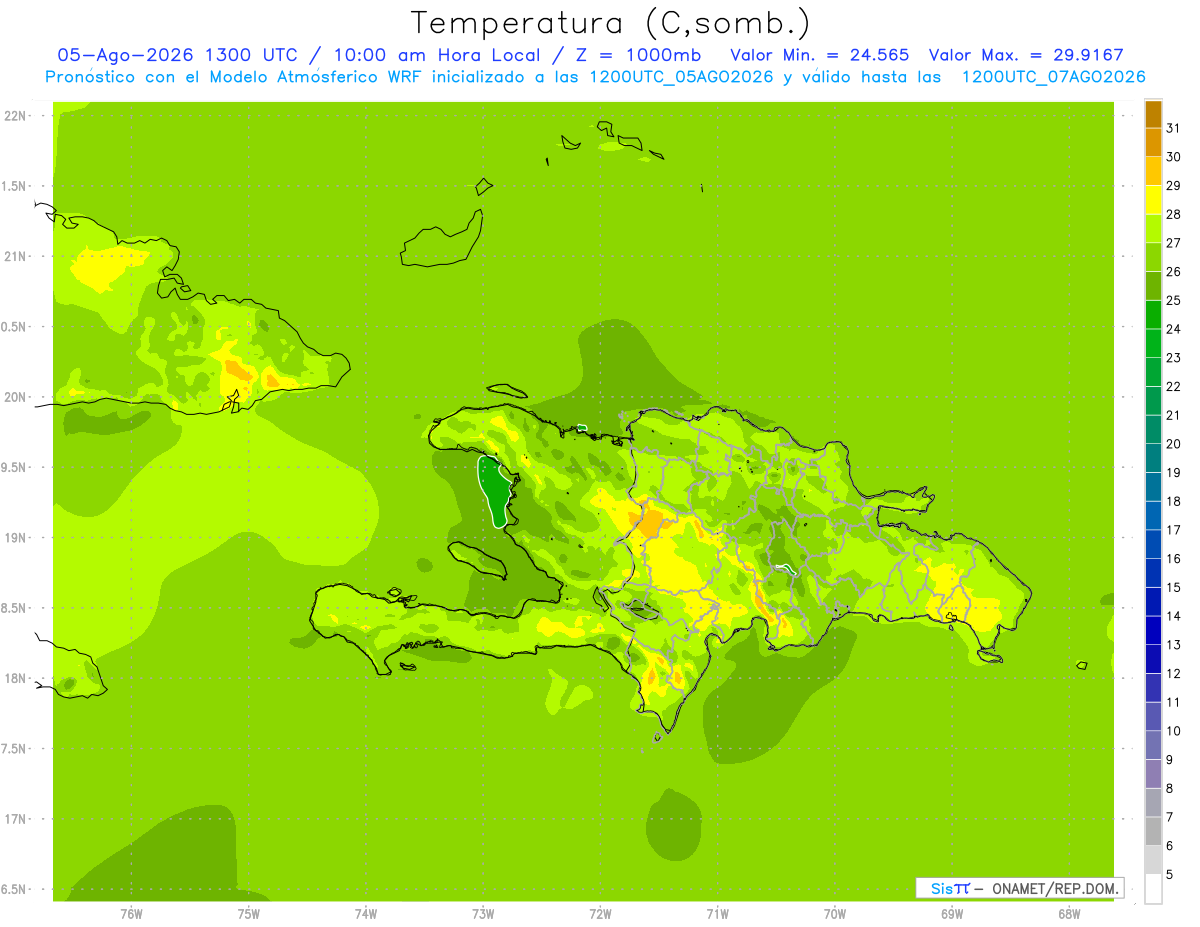Click the '10:00 am Hora Local' text

point(435,55)
